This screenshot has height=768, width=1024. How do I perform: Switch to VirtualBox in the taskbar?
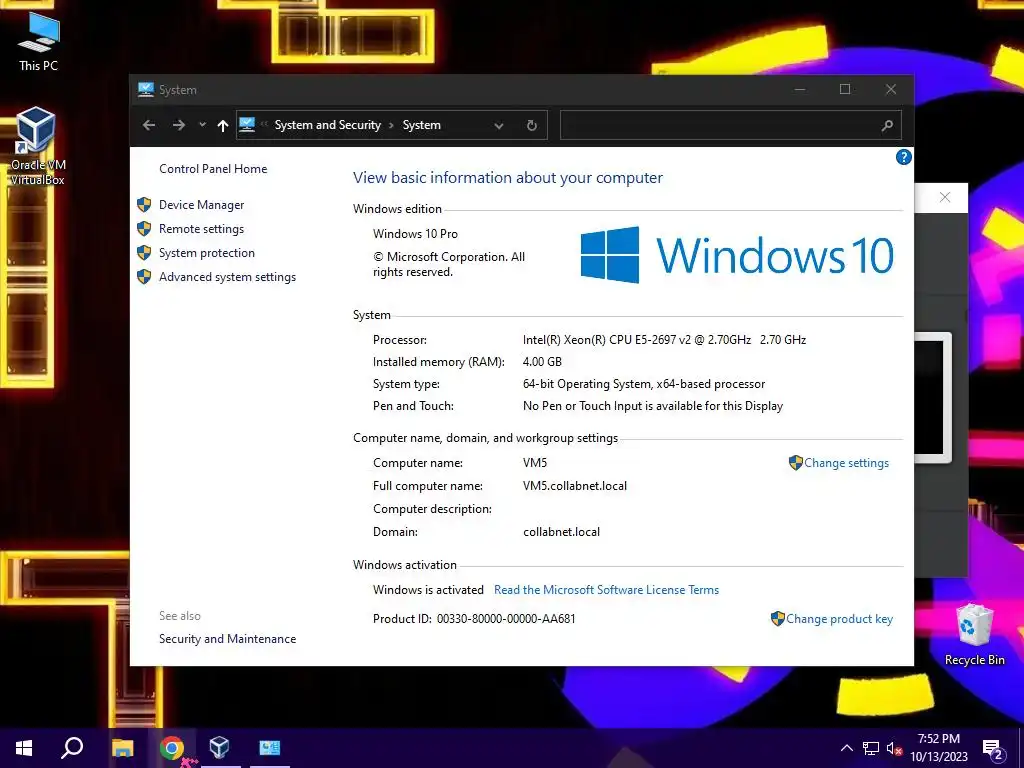[x=219, y=748]
